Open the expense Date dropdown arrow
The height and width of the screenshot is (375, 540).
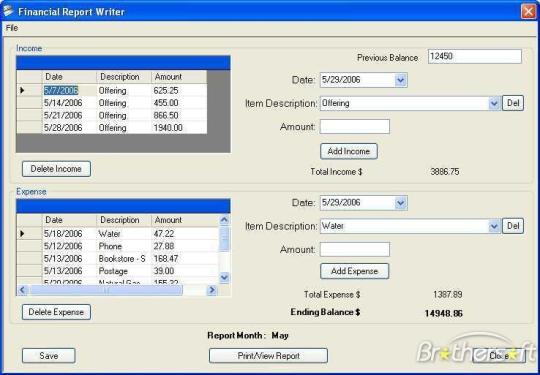400,203
